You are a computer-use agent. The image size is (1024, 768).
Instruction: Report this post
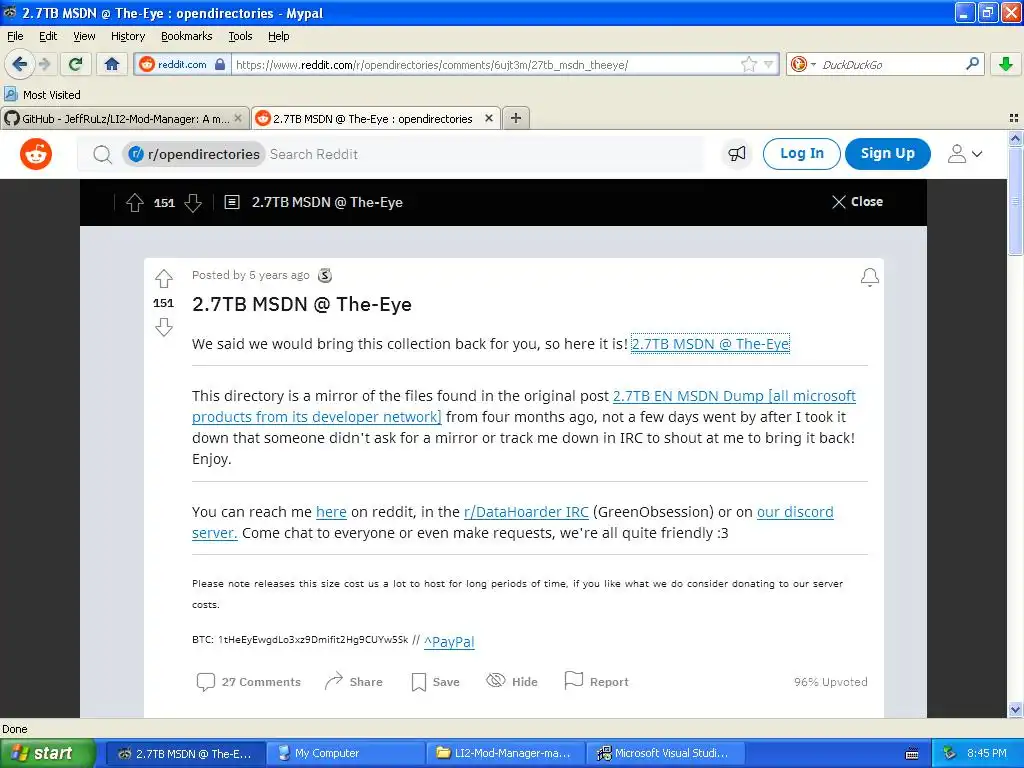pos(596,682)
